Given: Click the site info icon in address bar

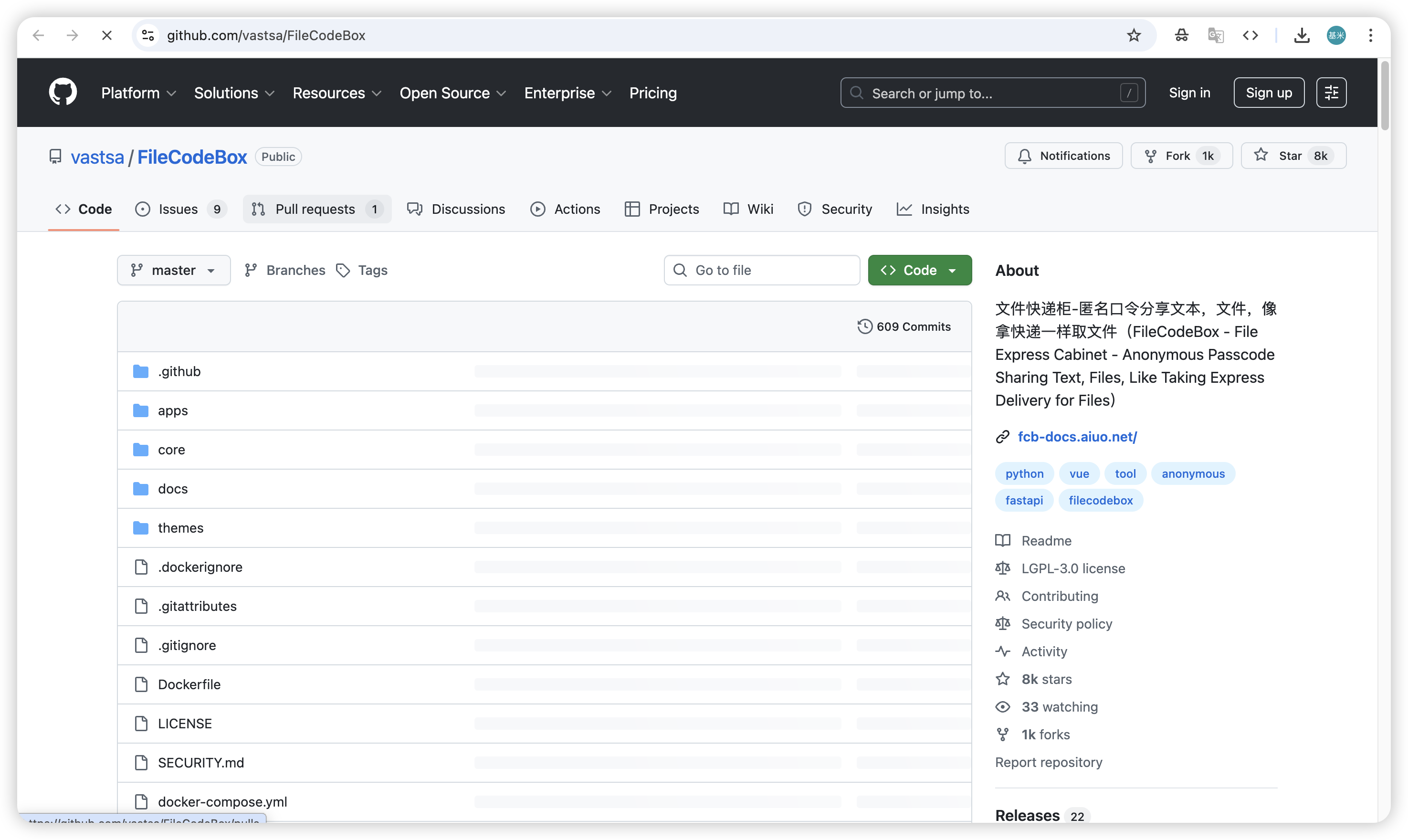Looking at the screenshot, I should [148, 36].
